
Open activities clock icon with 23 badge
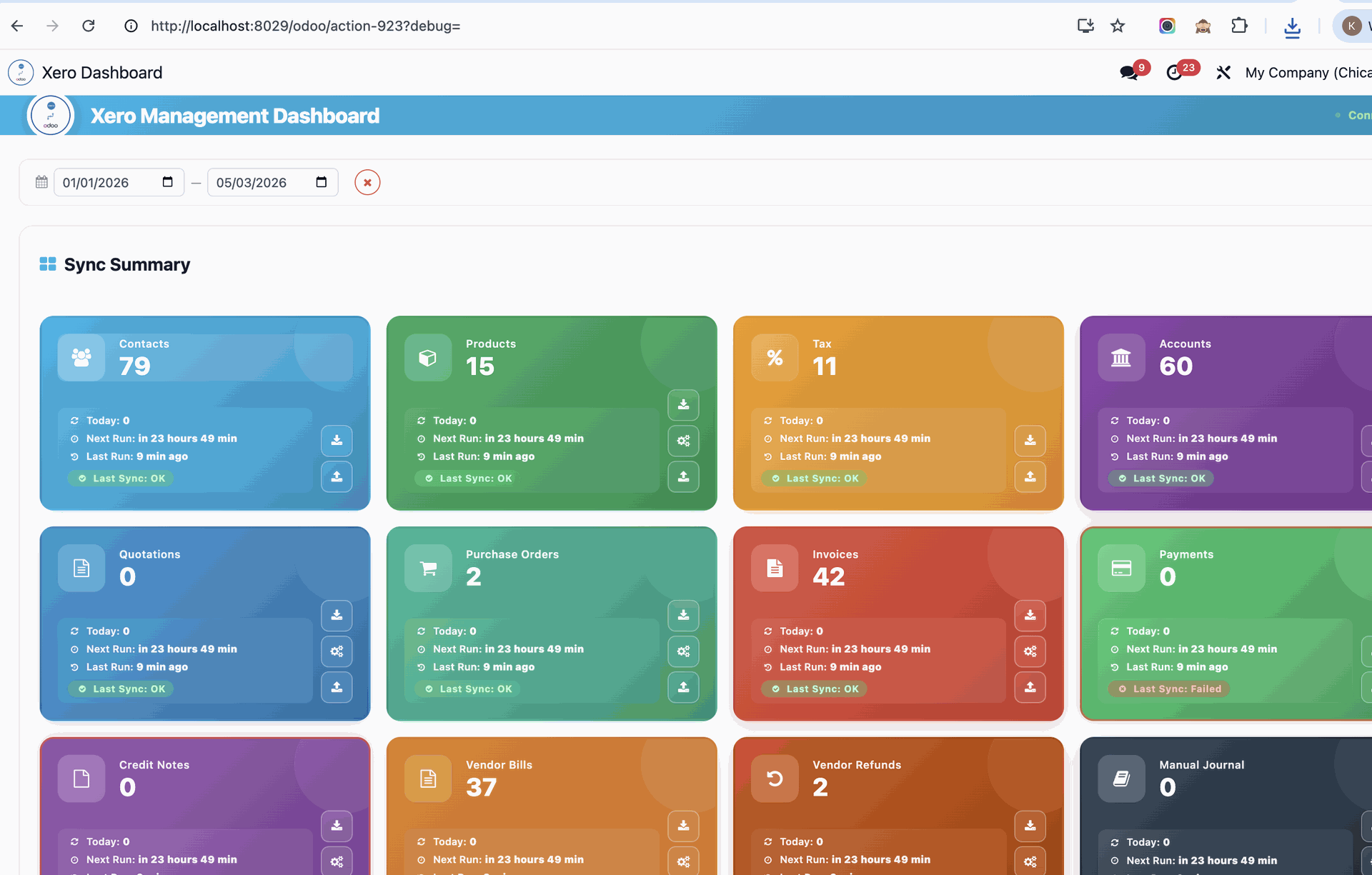click(1174, 73)
